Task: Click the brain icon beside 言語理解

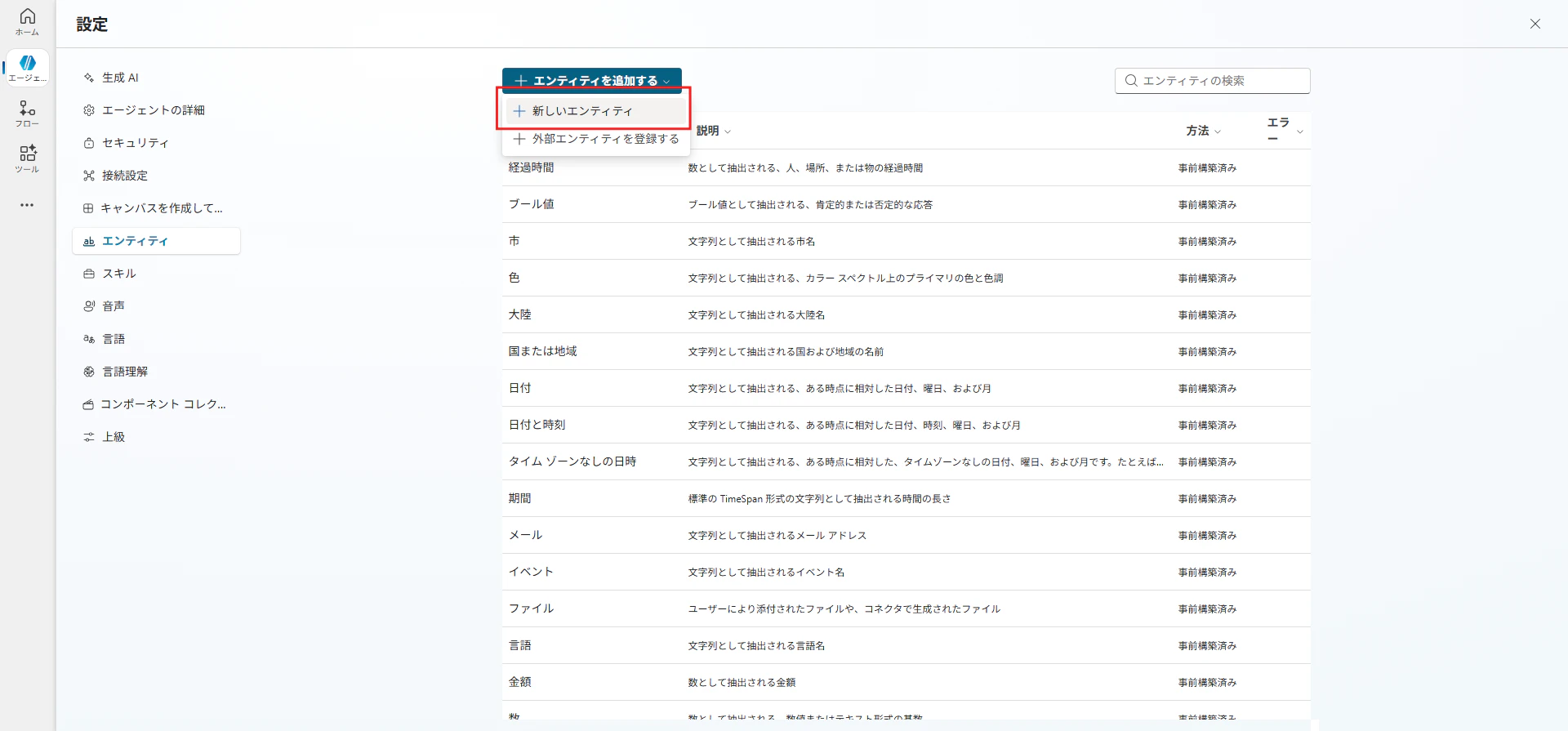Action: click(x=89, y=372)
